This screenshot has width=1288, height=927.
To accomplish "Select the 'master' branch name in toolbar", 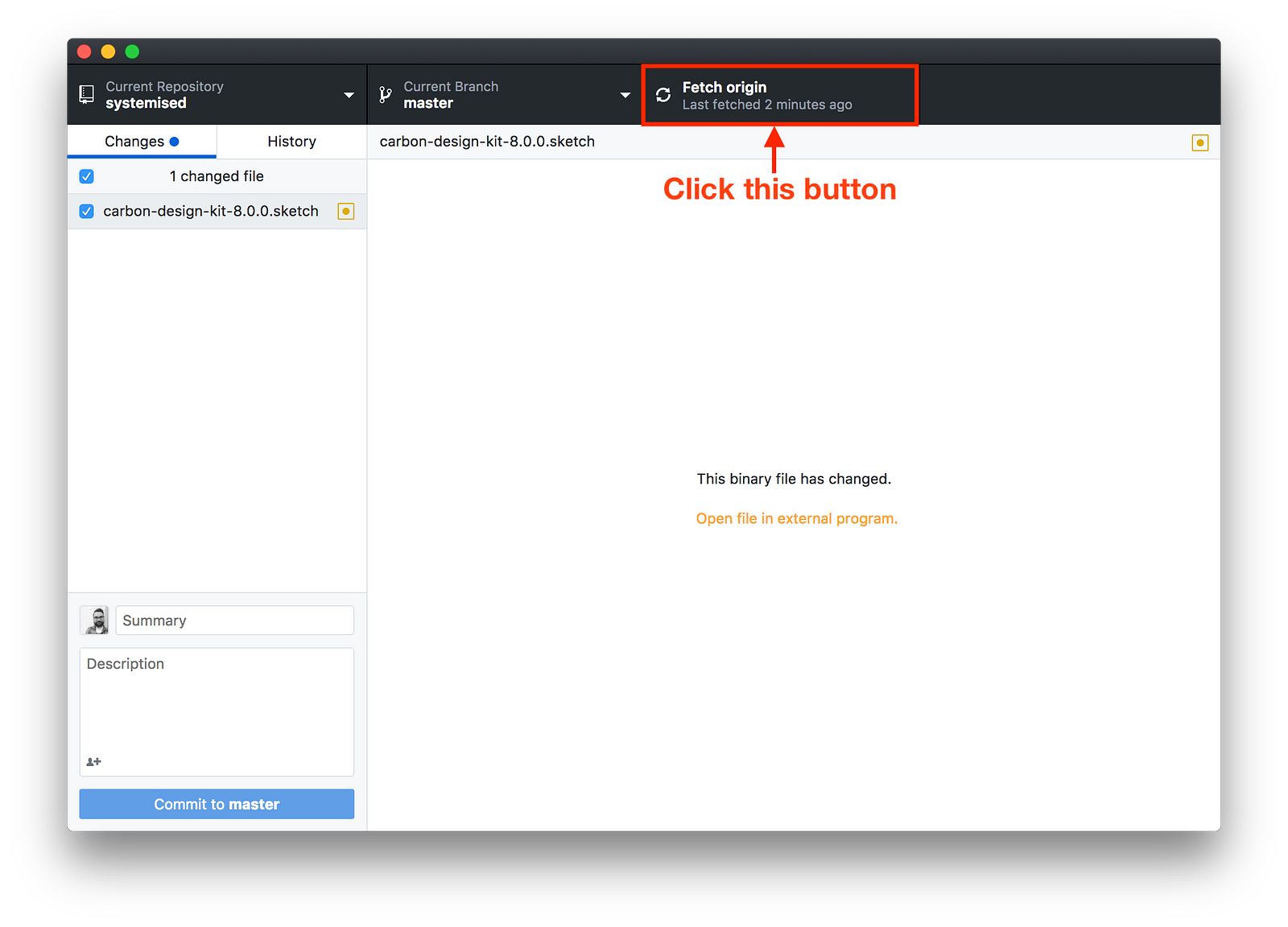I will pyautogui.click(x=428, y=104).
